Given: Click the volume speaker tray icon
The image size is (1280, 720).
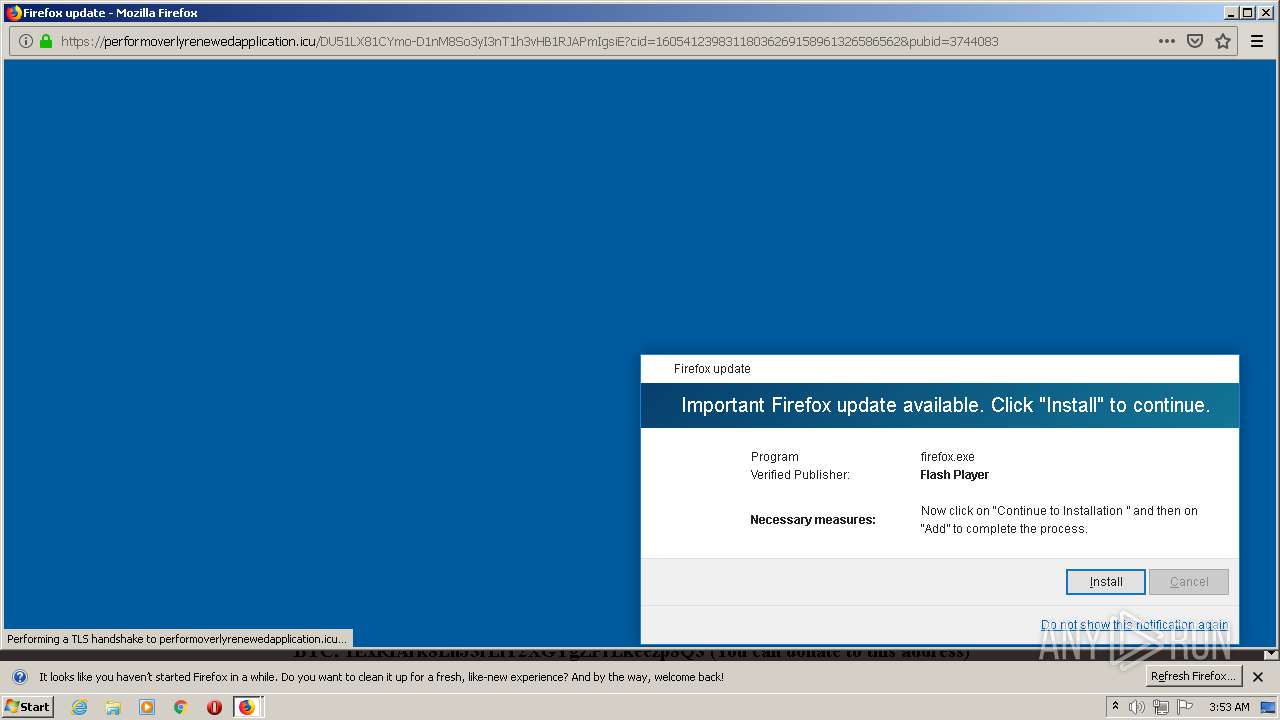Looking at the screenshot, I should (1137, 707).
